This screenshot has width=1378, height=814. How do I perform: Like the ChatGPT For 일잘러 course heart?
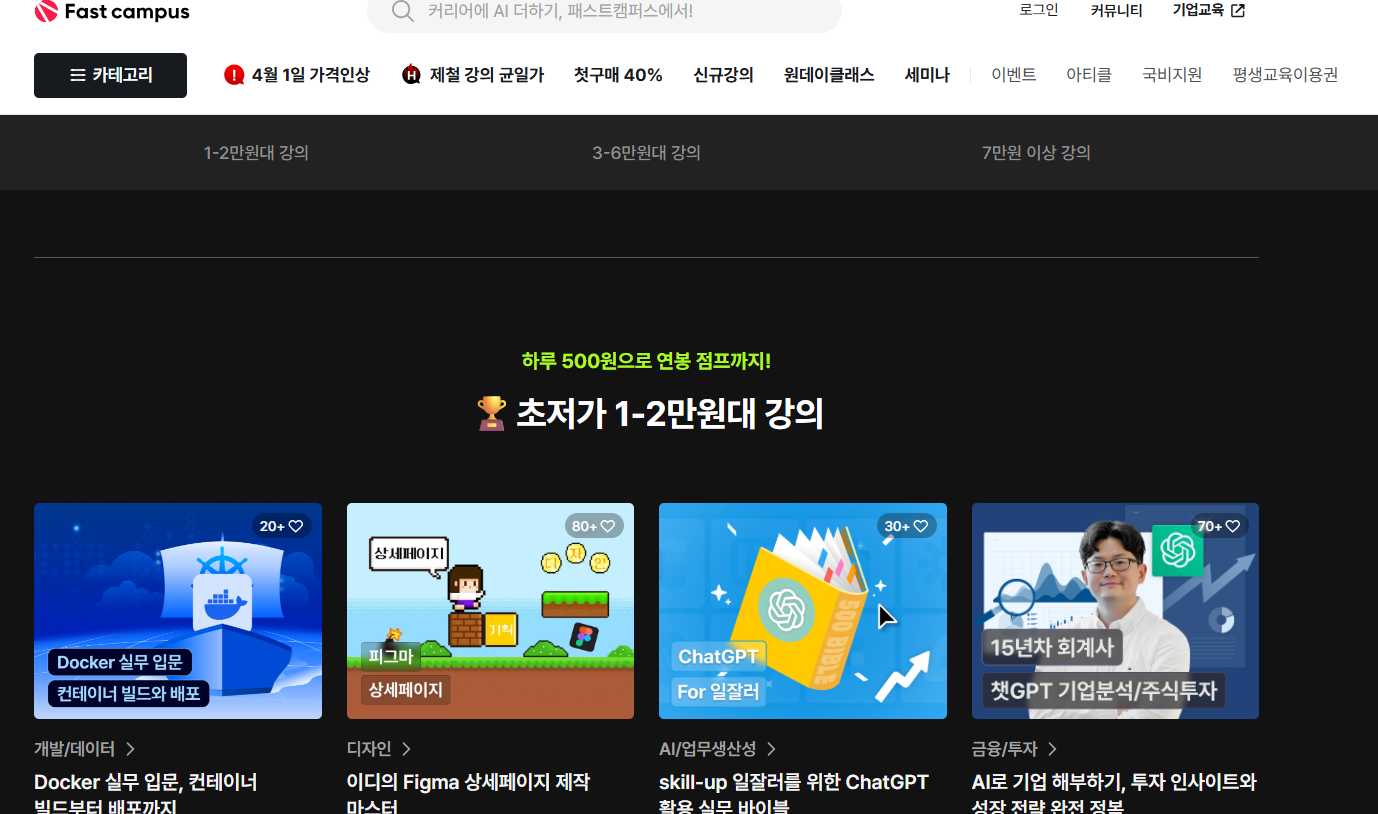click(x=921, y=526)
